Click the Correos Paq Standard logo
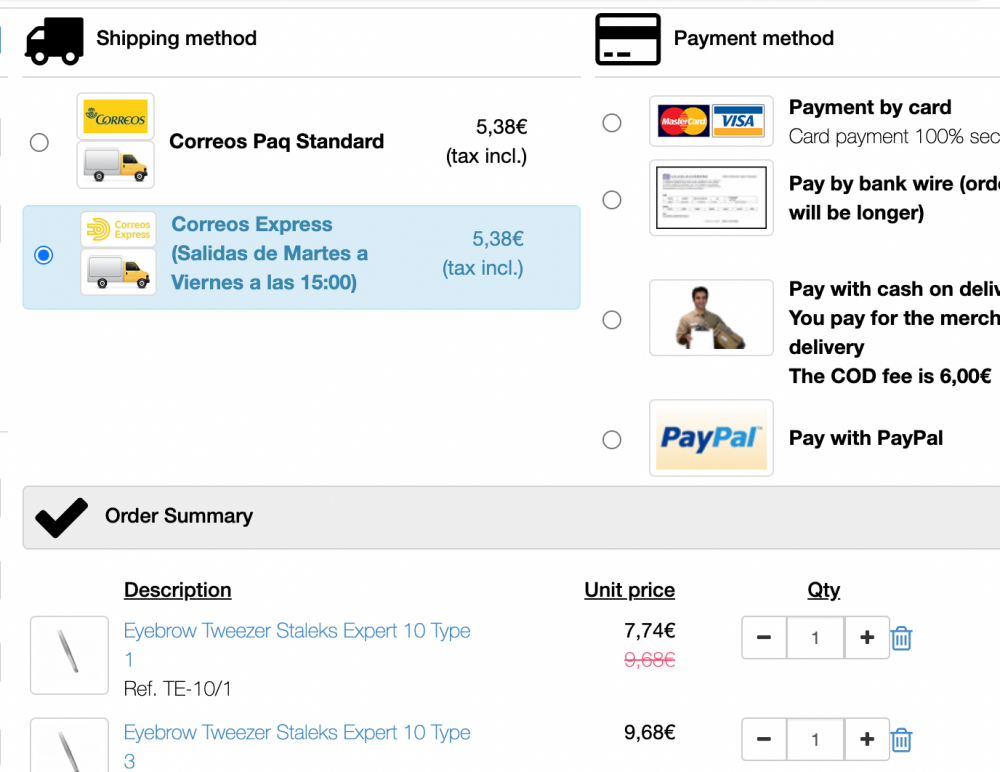This screenshot has width=1000, height=772. click(x=115, y=117)
